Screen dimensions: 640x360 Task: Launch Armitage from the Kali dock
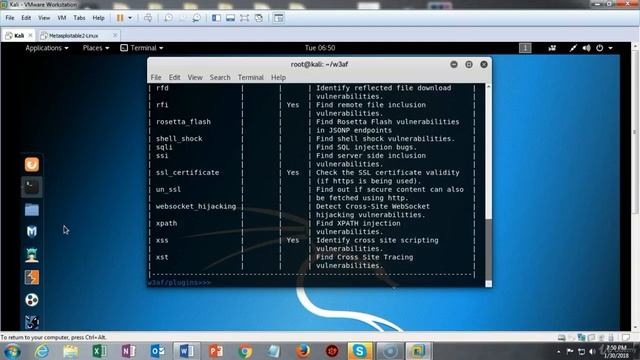tap(32, 255)
